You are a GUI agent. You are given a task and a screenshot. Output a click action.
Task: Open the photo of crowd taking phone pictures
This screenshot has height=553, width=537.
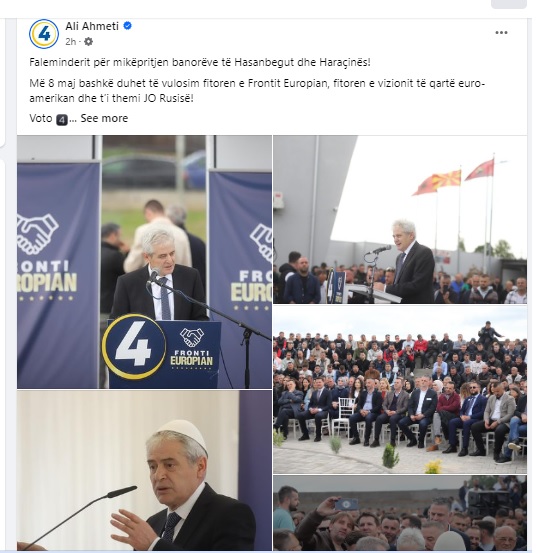tap(400, 513)
